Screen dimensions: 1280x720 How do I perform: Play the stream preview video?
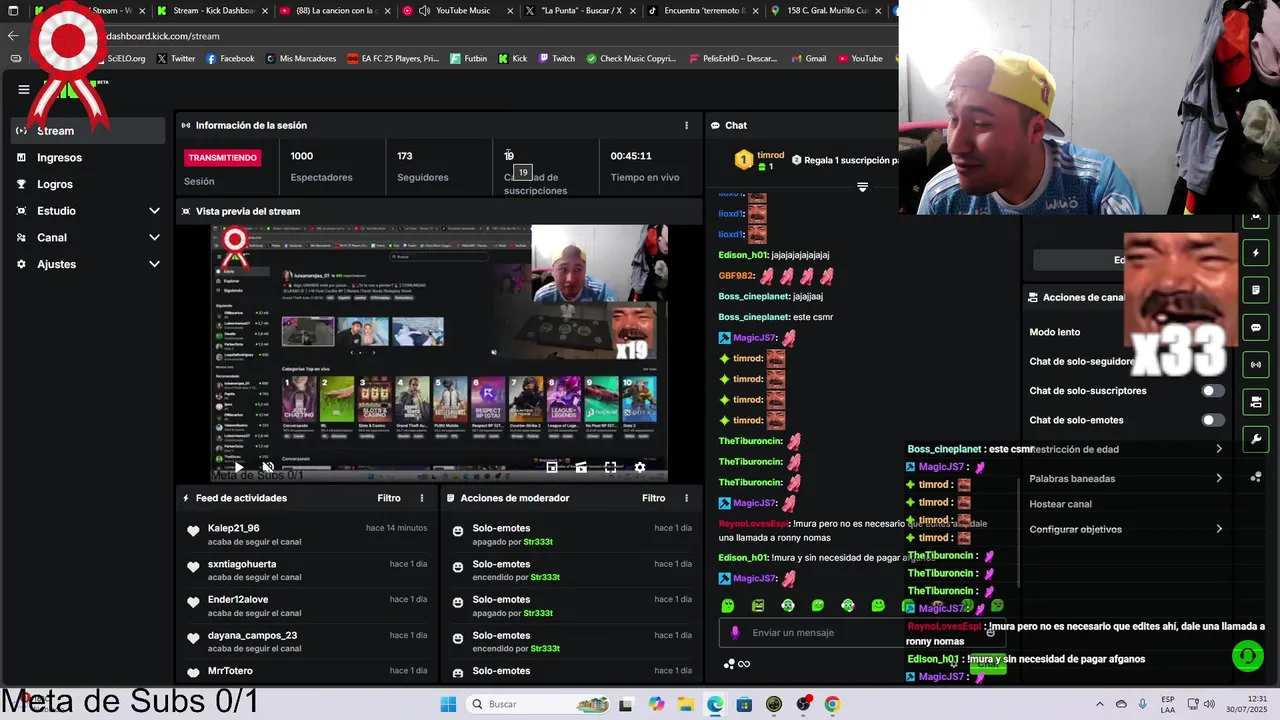pyautogui.click(x=238, y=467)
